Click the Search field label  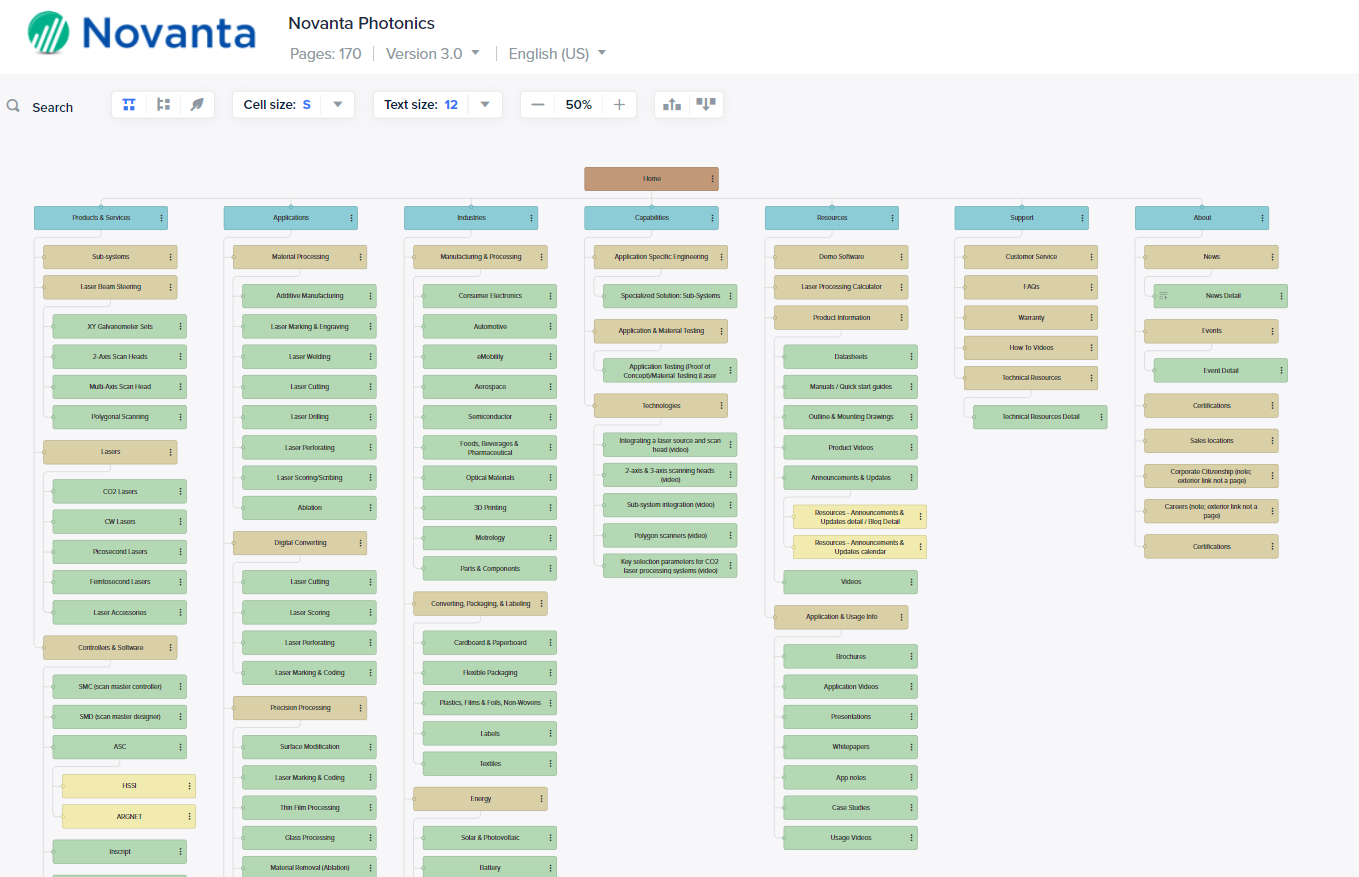[x=52, y=107]
